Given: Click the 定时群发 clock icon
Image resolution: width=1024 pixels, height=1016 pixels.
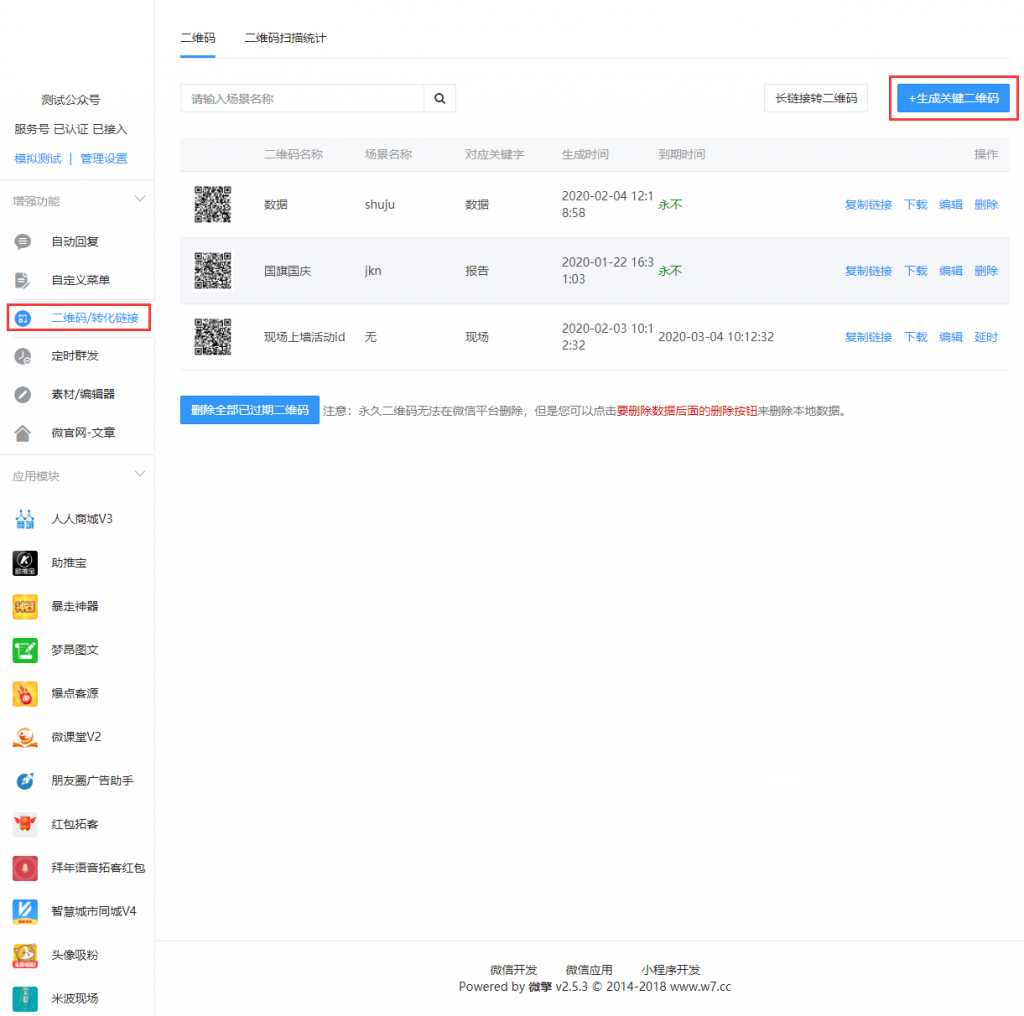Looking at the screenshot, I should point(23,356).
